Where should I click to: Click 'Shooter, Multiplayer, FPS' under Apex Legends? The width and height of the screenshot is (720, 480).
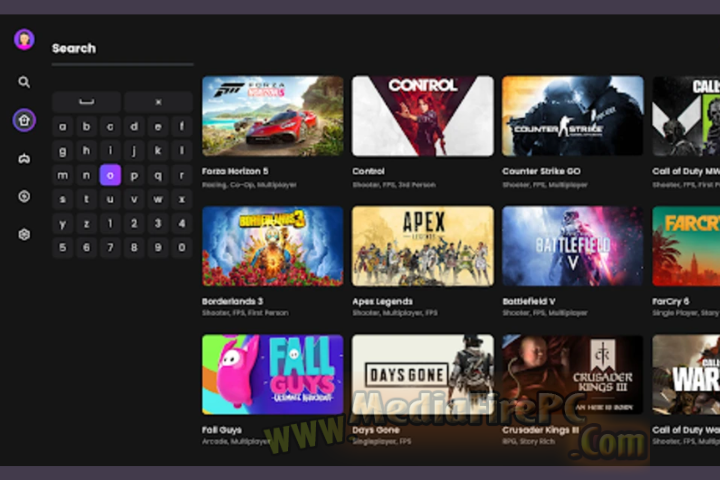(x=395, y=313)
